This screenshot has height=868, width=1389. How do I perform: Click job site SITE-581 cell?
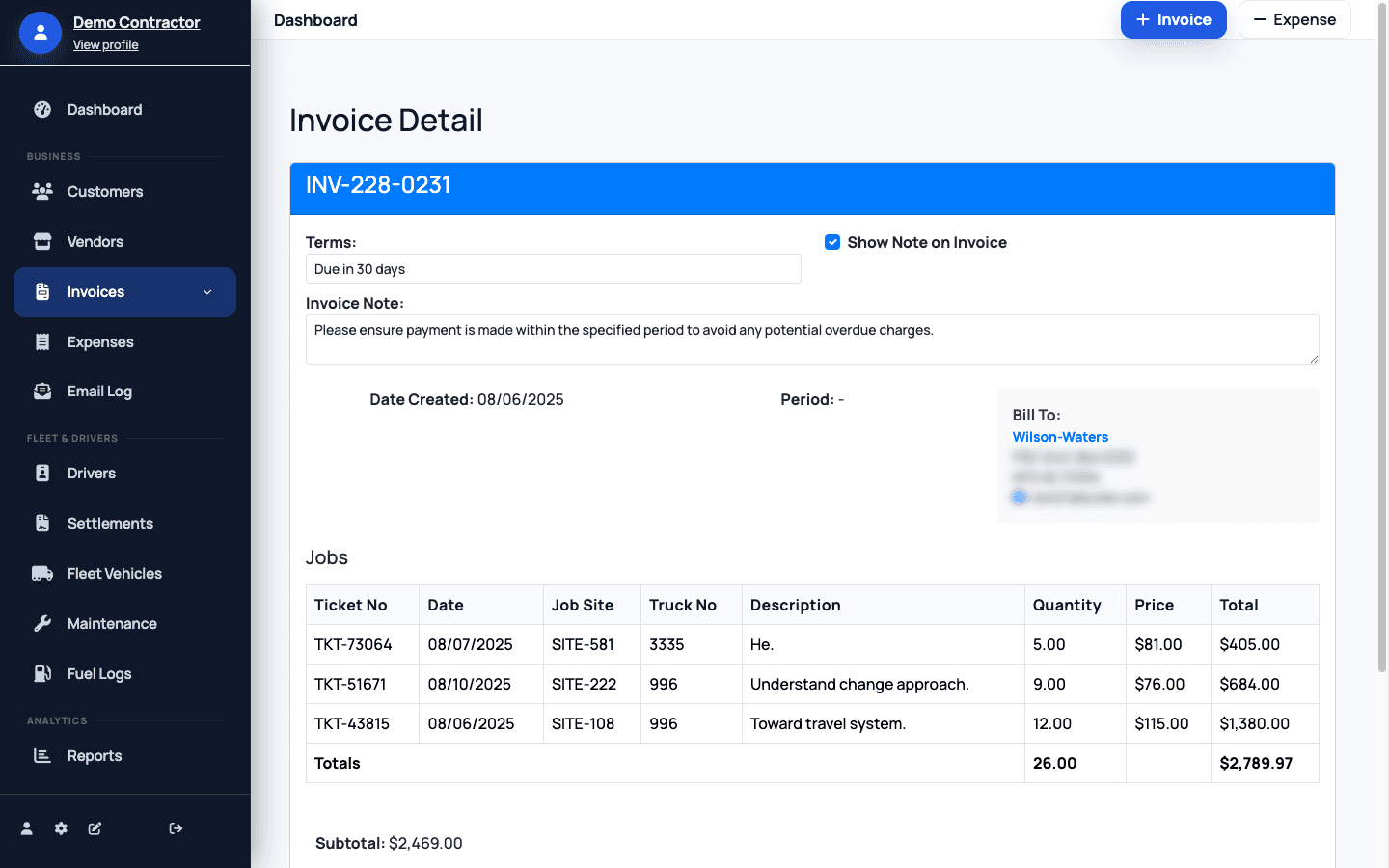click(592, 644)
